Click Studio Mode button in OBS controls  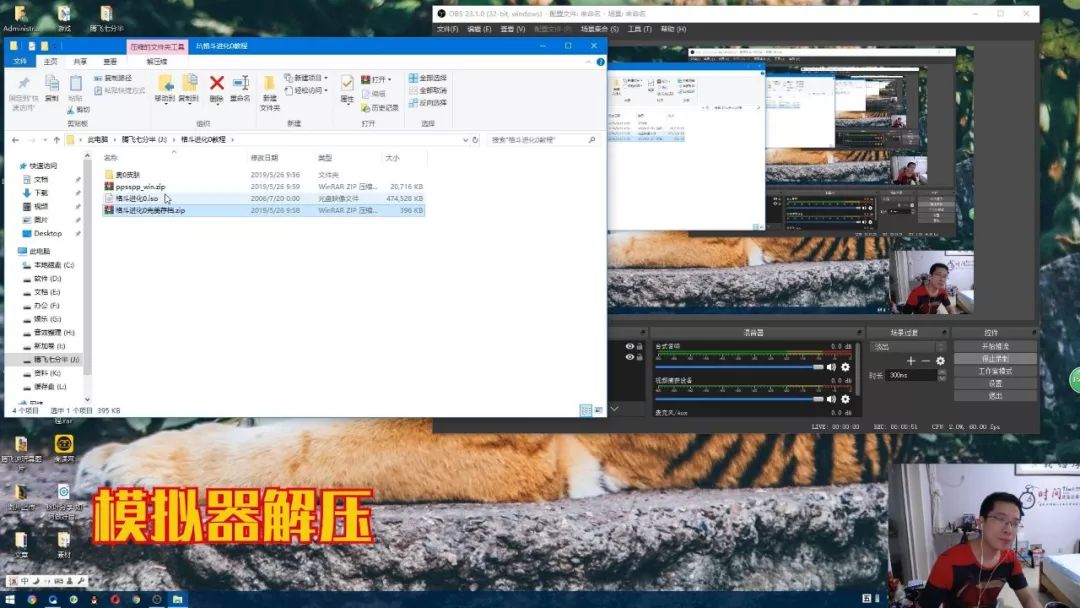(995, 371)
